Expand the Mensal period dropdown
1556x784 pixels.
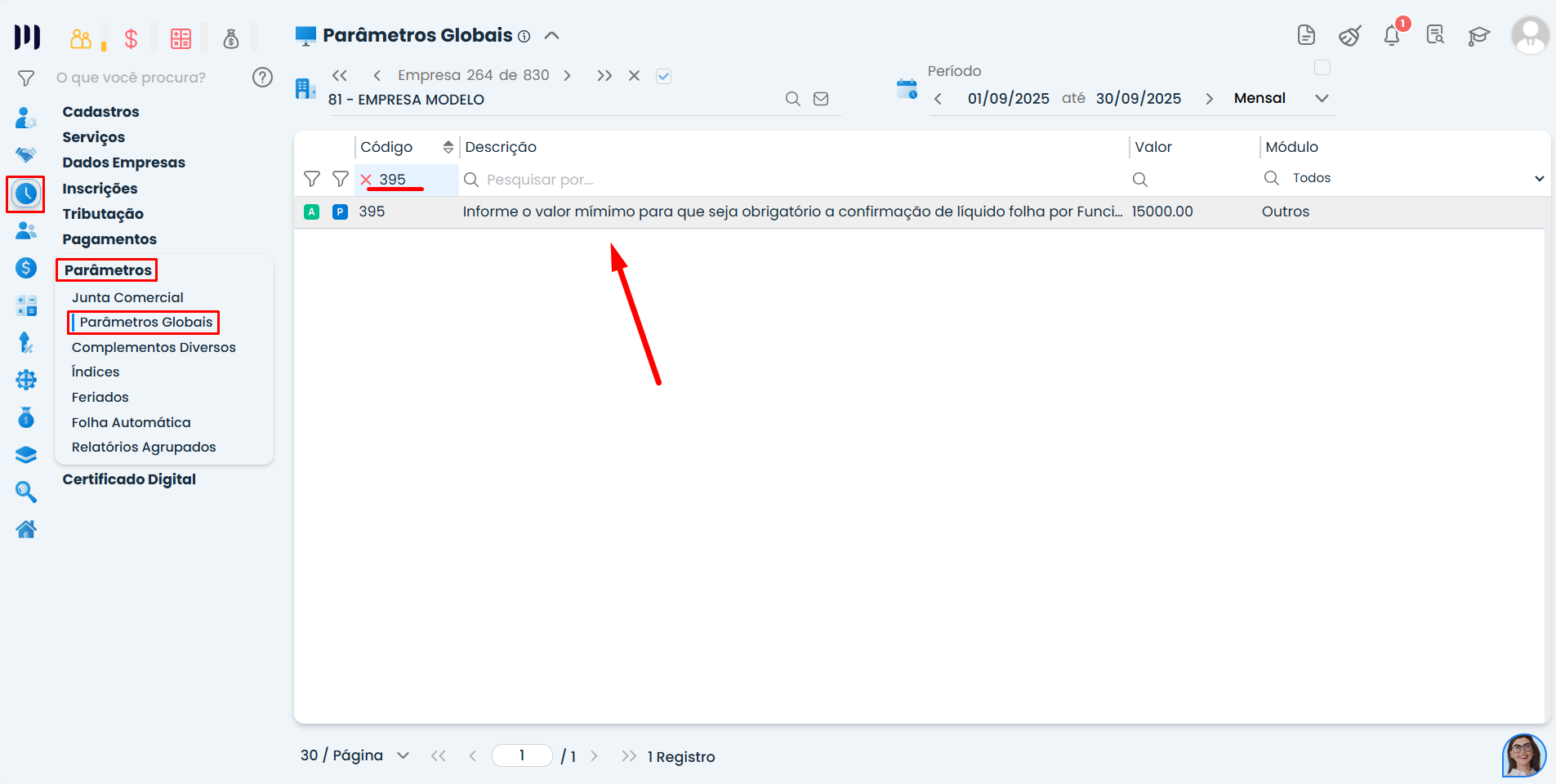[1322, 98]
